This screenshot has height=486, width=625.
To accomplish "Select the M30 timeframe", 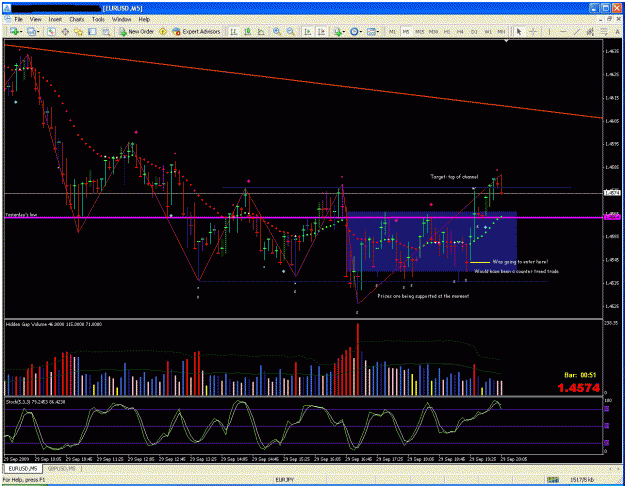I will point(433,31).
